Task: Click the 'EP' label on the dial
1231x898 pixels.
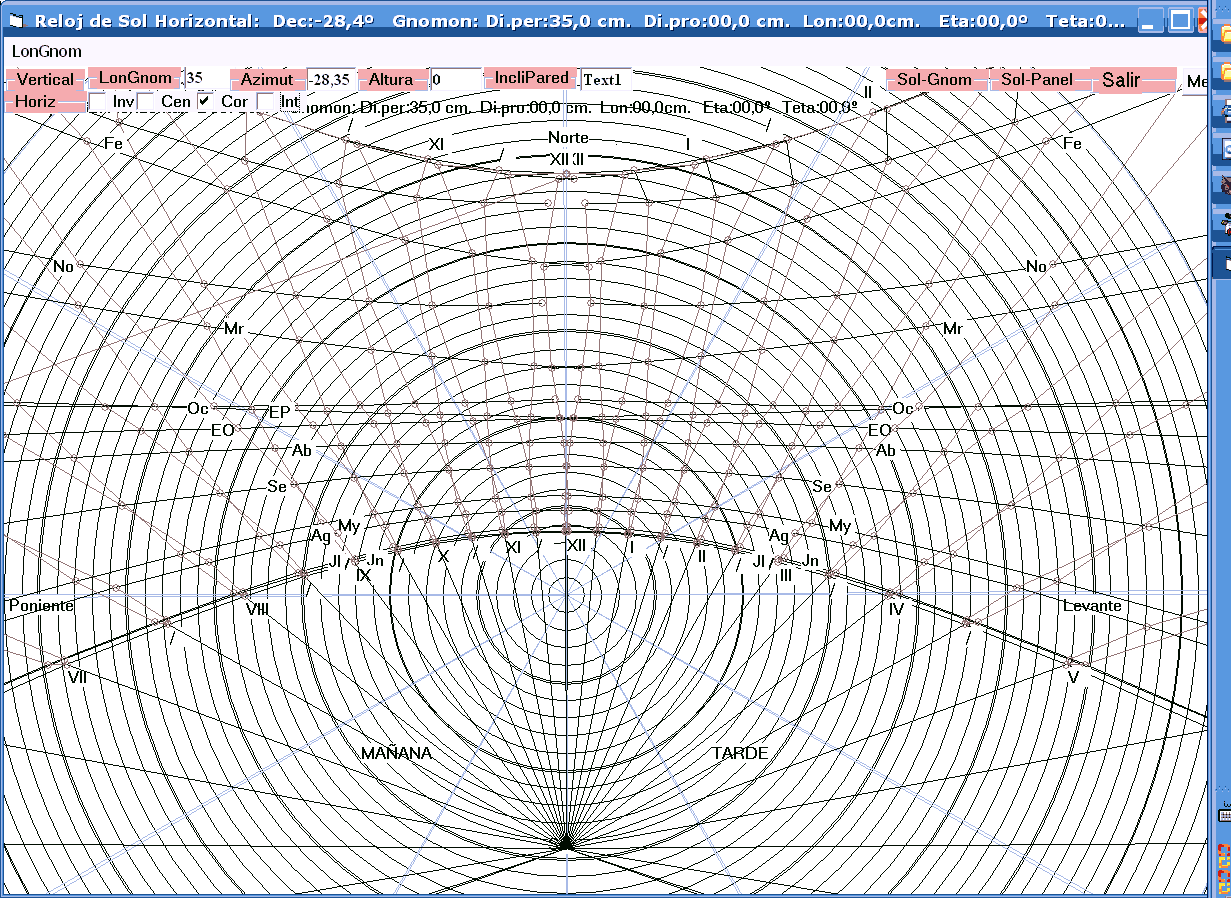Action: coord(279,412)
